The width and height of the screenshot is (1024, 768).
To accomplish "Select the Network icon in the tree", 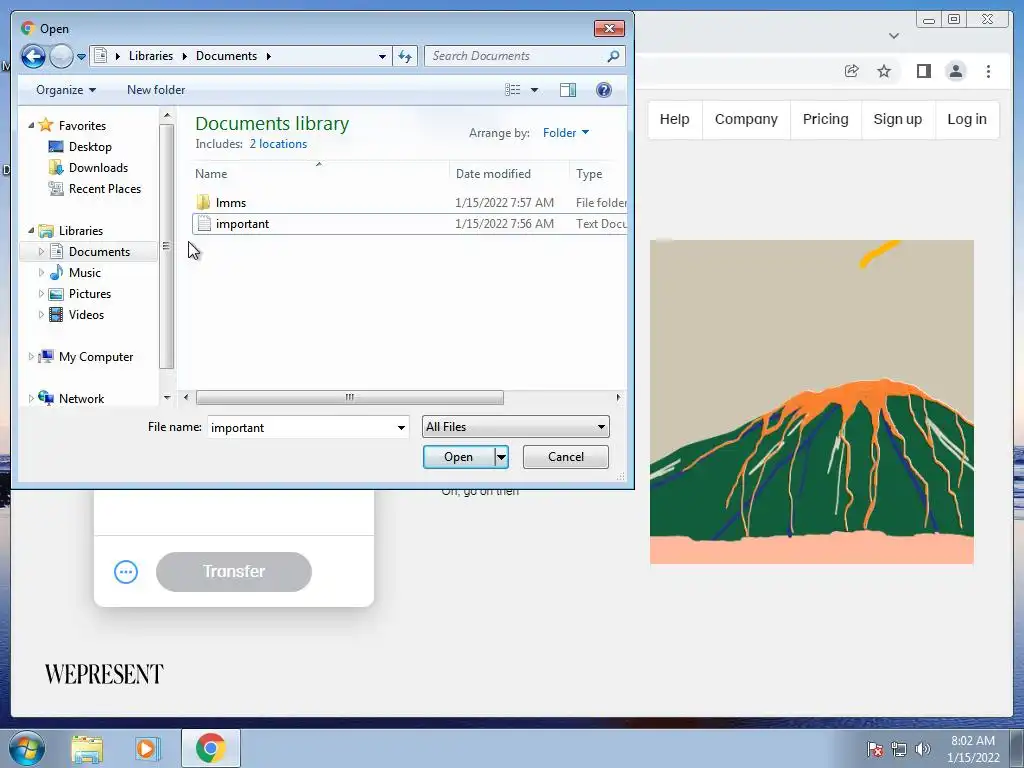I will point(46,397).
